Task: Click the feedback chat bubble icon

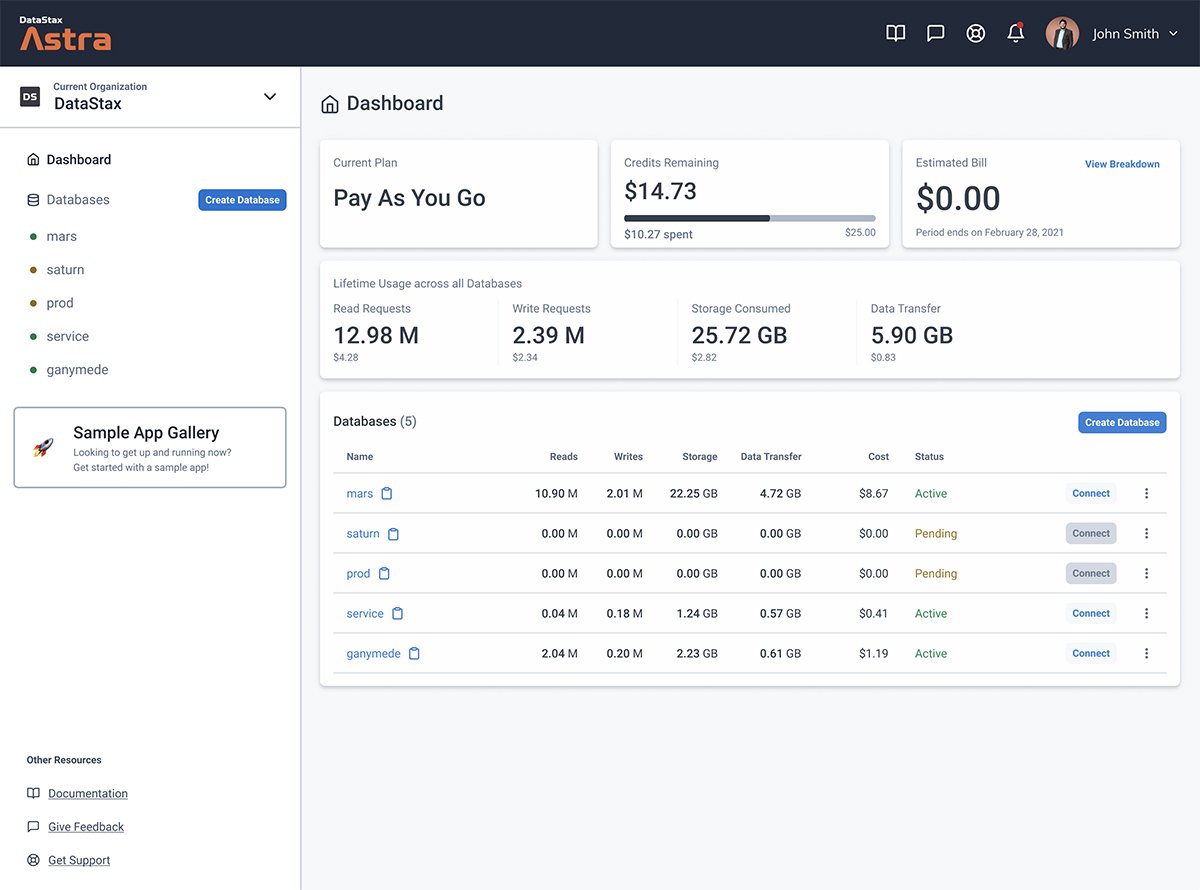Action: click(x=935, y=32)
